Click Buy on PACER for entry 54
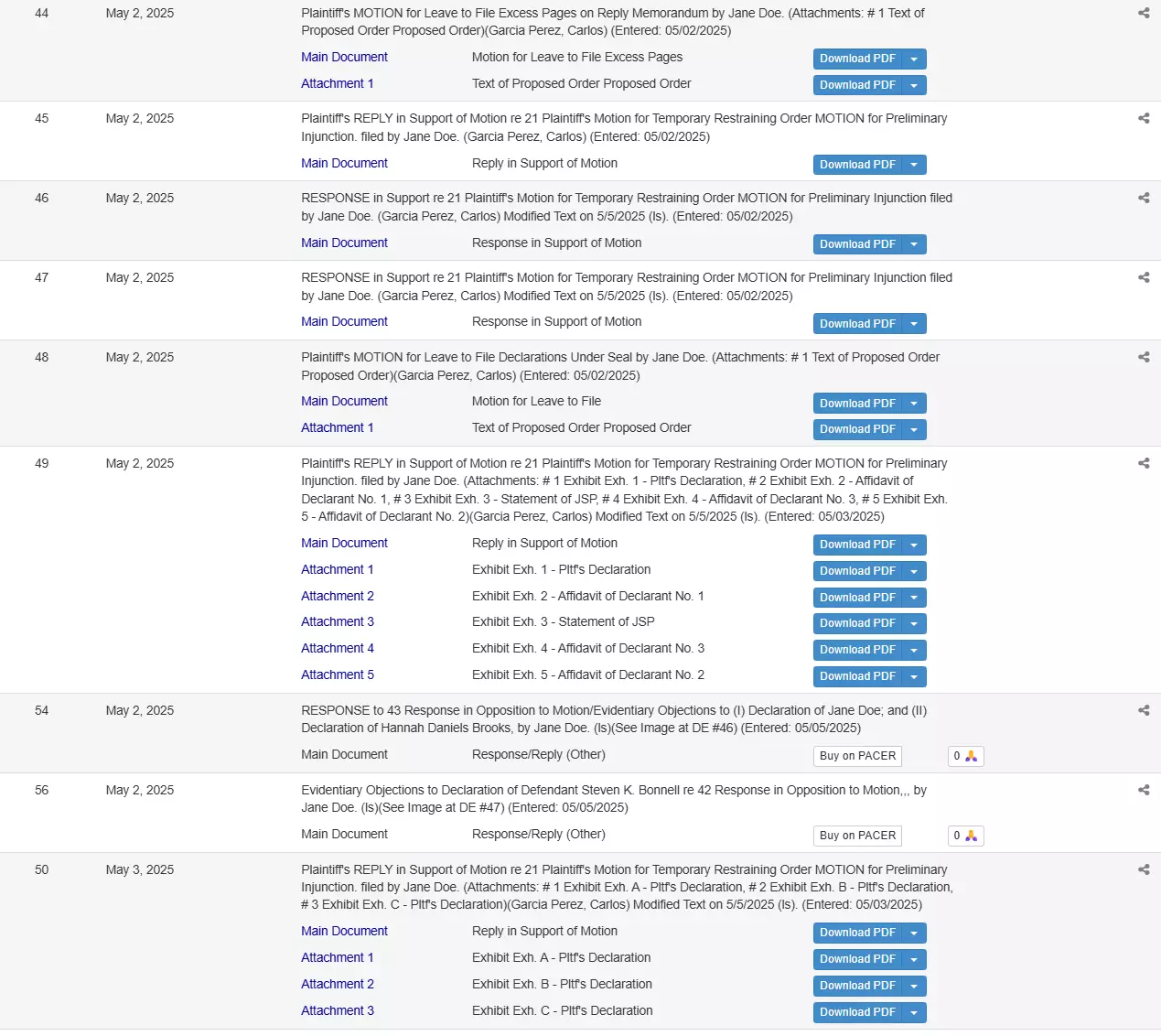 coord(857,756)
